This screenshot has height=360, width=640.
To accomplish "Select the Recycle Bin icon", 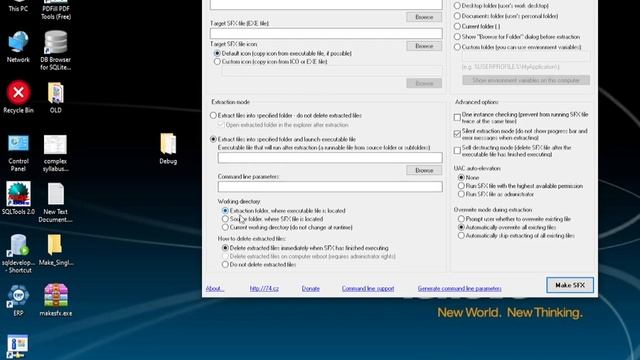I will (18, 97).
